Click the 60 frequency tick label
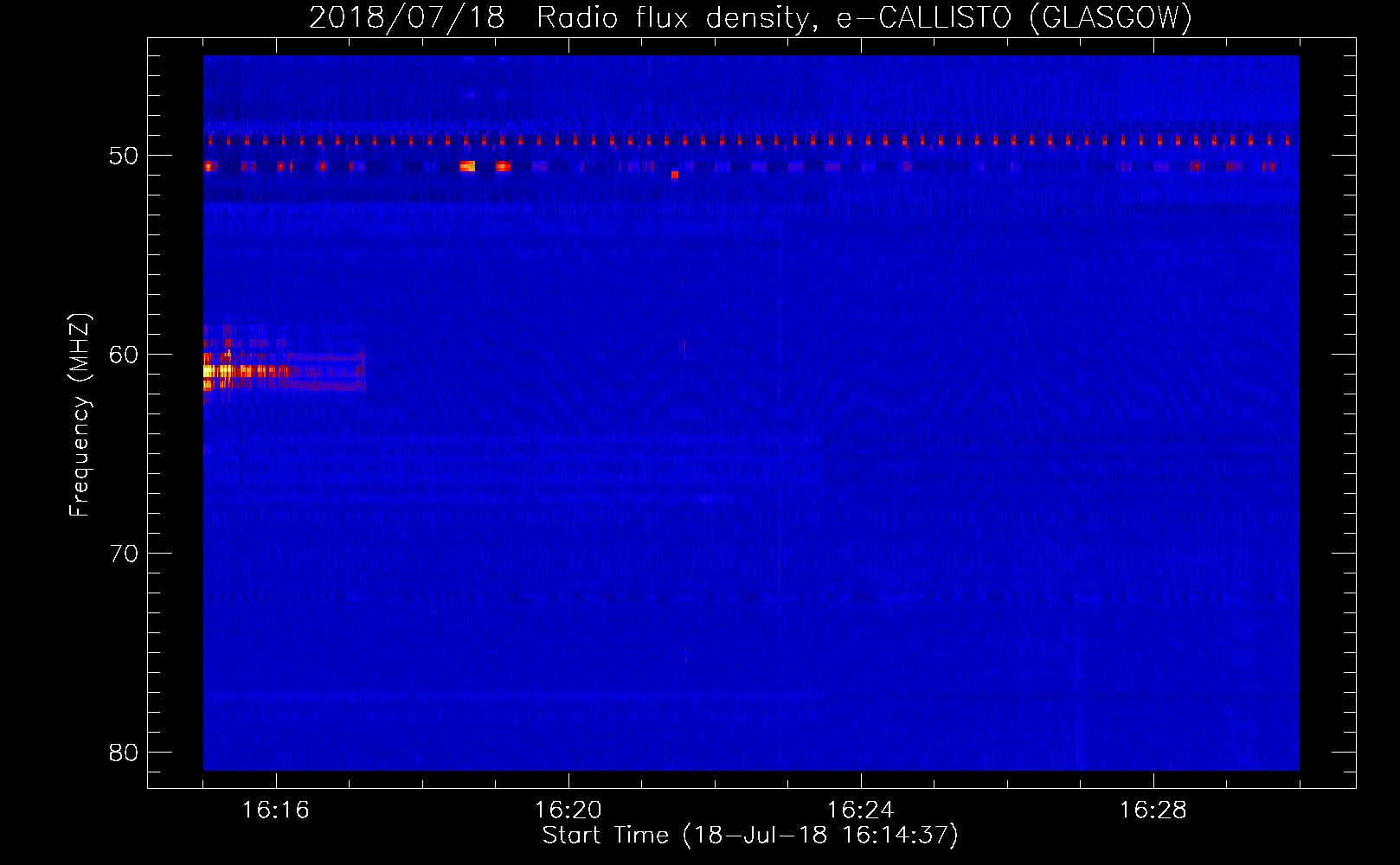The image size is (1400, 865). point(124,355)
